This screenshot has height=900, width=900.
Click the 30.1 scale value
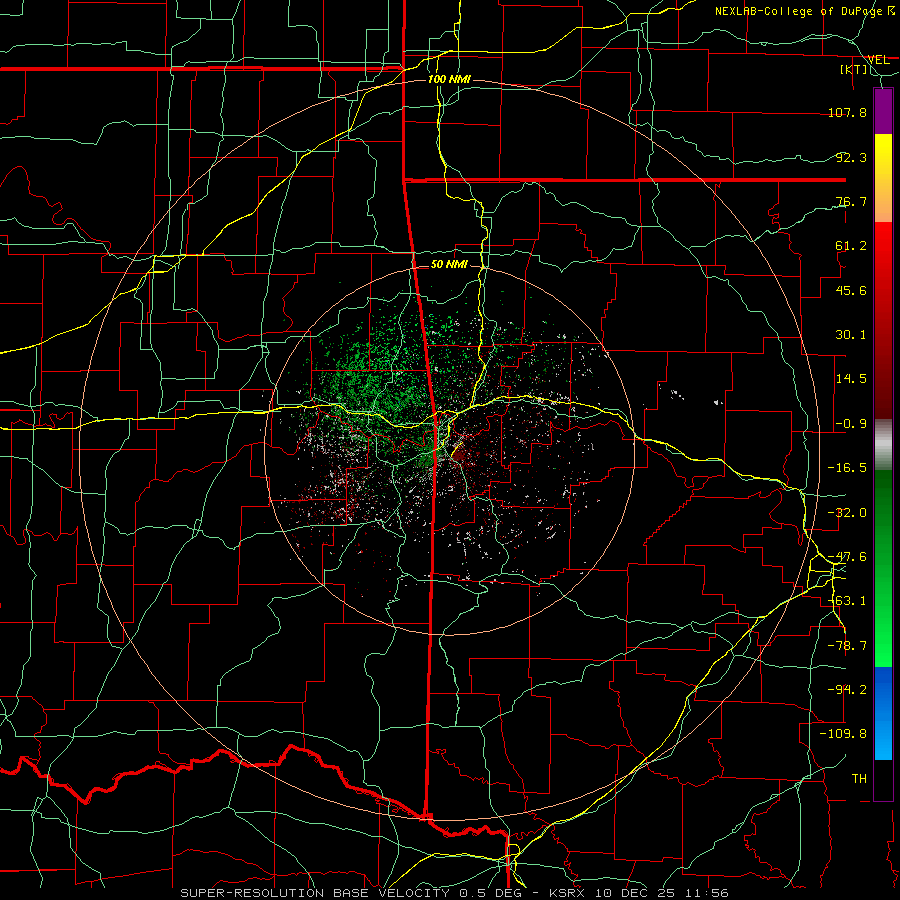851,335
